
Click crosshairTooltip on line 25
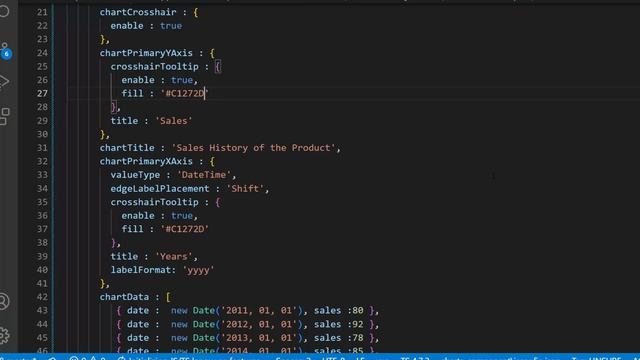coord(154,67)
